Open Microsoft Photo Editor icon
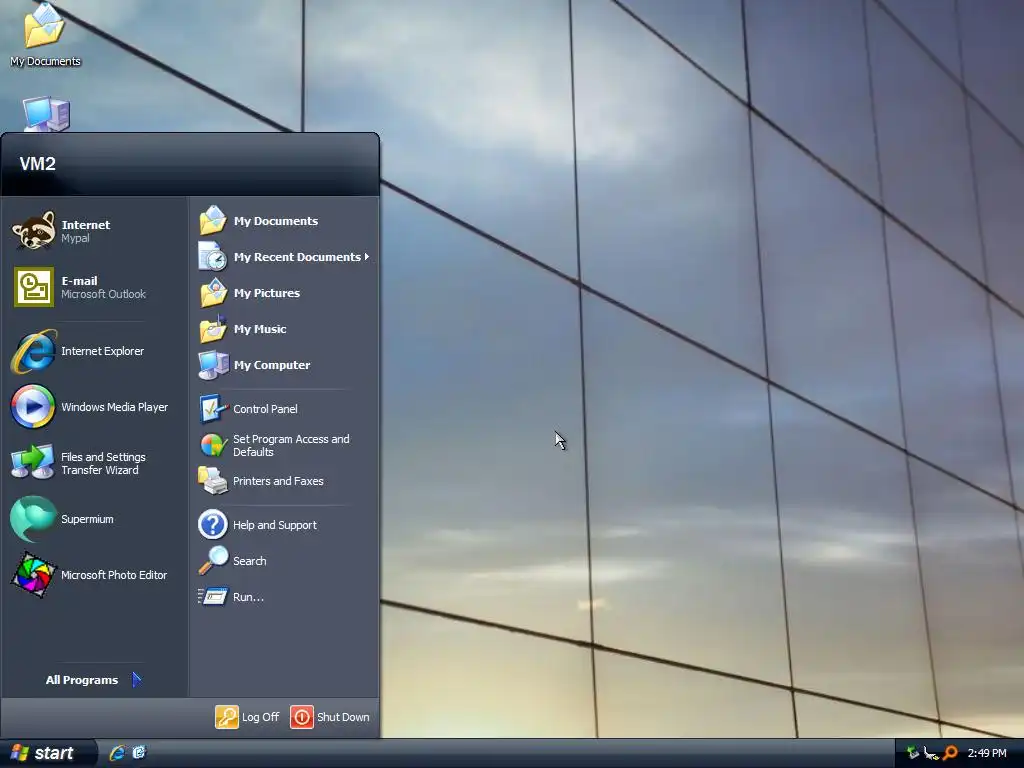 33,575
